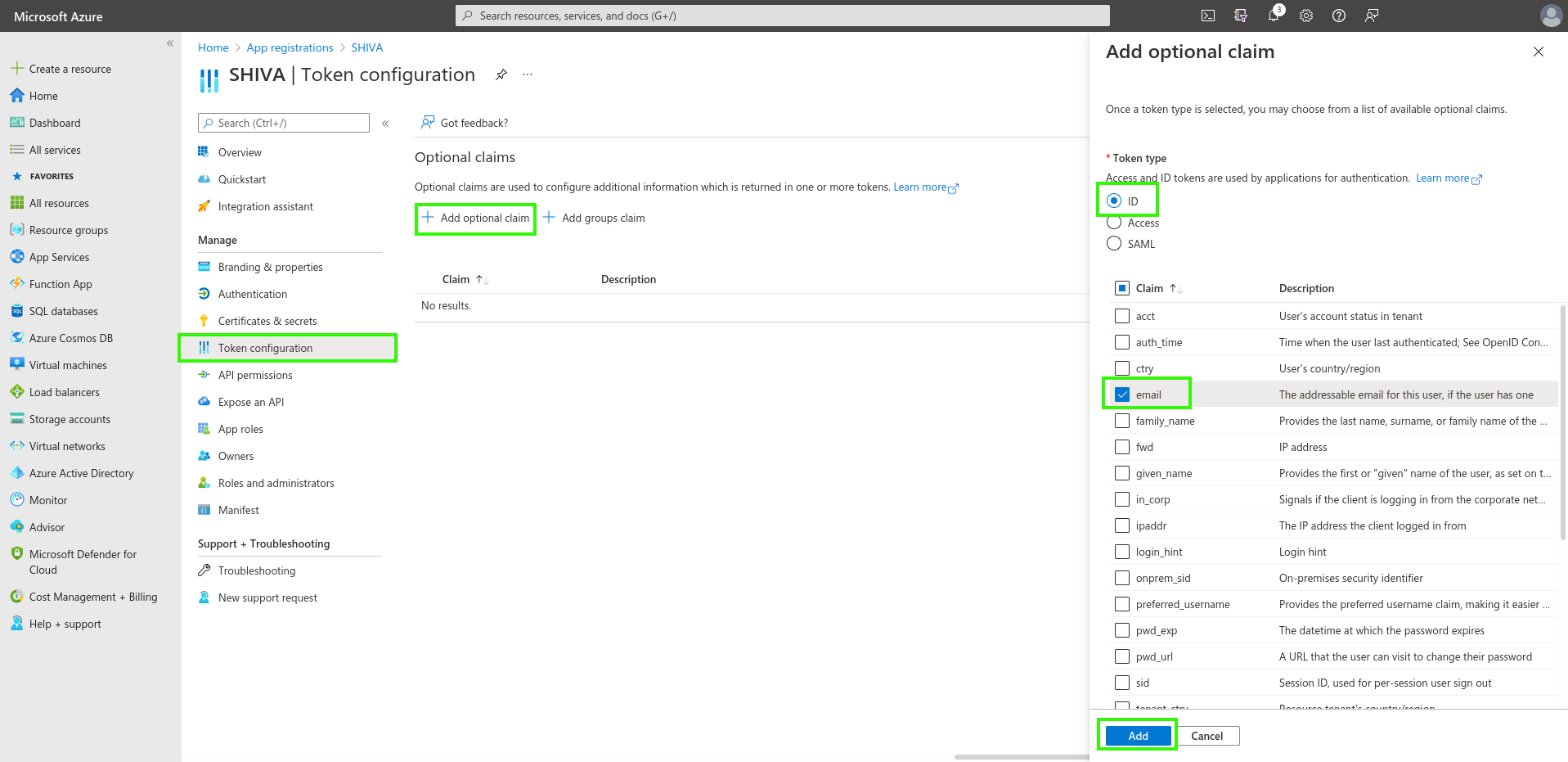1568x762 pixels.
Task: Pin the SHIVA Token configuration page
Action: coord(501,74)
